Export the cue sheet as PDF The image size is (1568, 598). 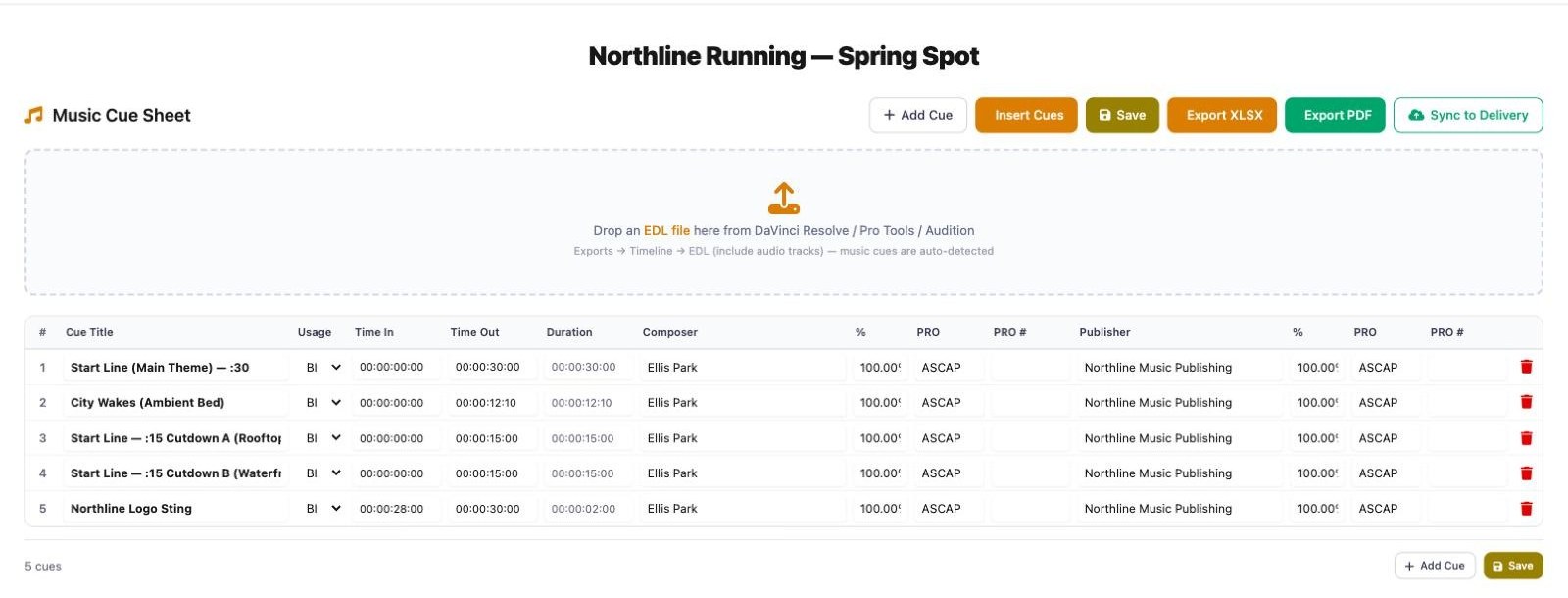click(1336, 115)
